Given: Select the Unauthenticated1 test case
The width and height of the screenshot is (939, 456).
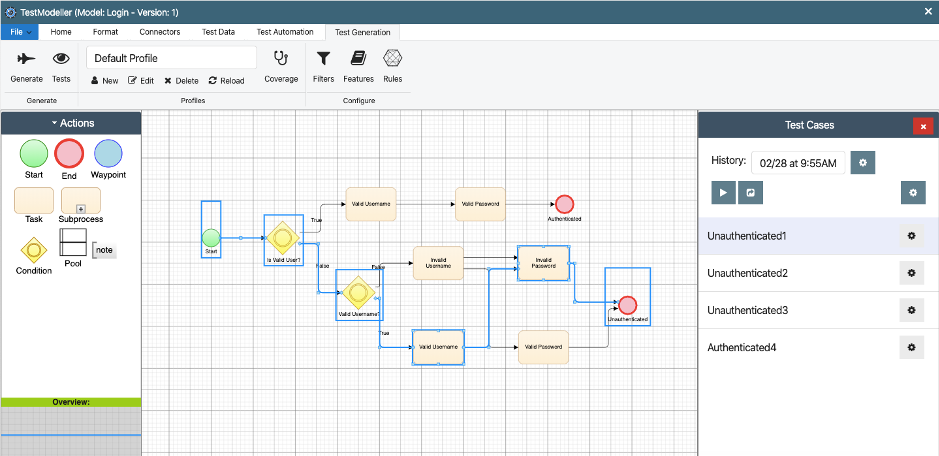Looking at the screenshot, I should [x=818, y=236].
